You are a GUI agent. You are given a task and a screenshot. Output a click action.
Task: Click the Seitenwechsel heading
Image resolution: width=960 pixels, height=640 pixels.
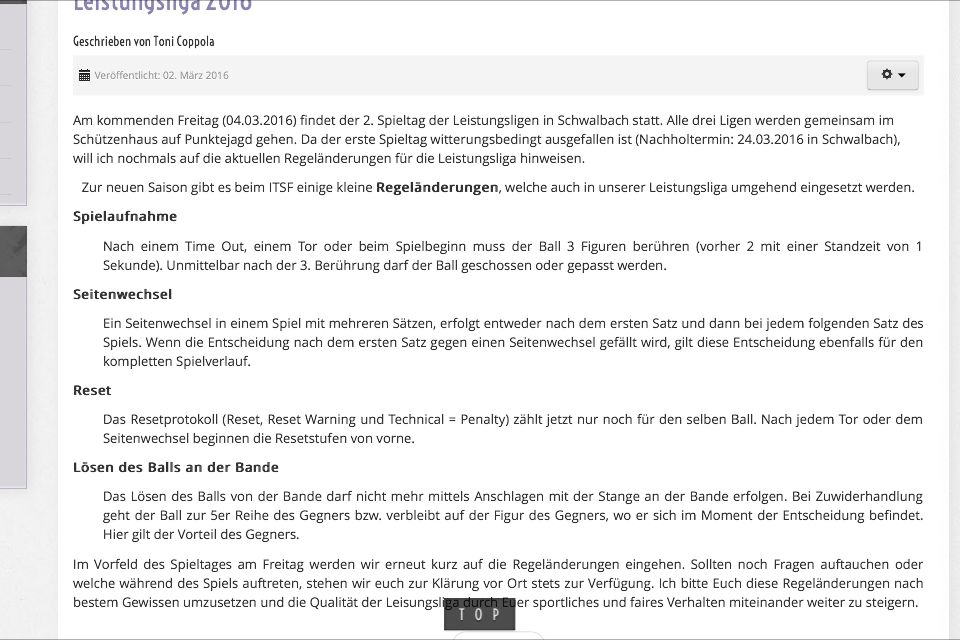pos(122,294)
